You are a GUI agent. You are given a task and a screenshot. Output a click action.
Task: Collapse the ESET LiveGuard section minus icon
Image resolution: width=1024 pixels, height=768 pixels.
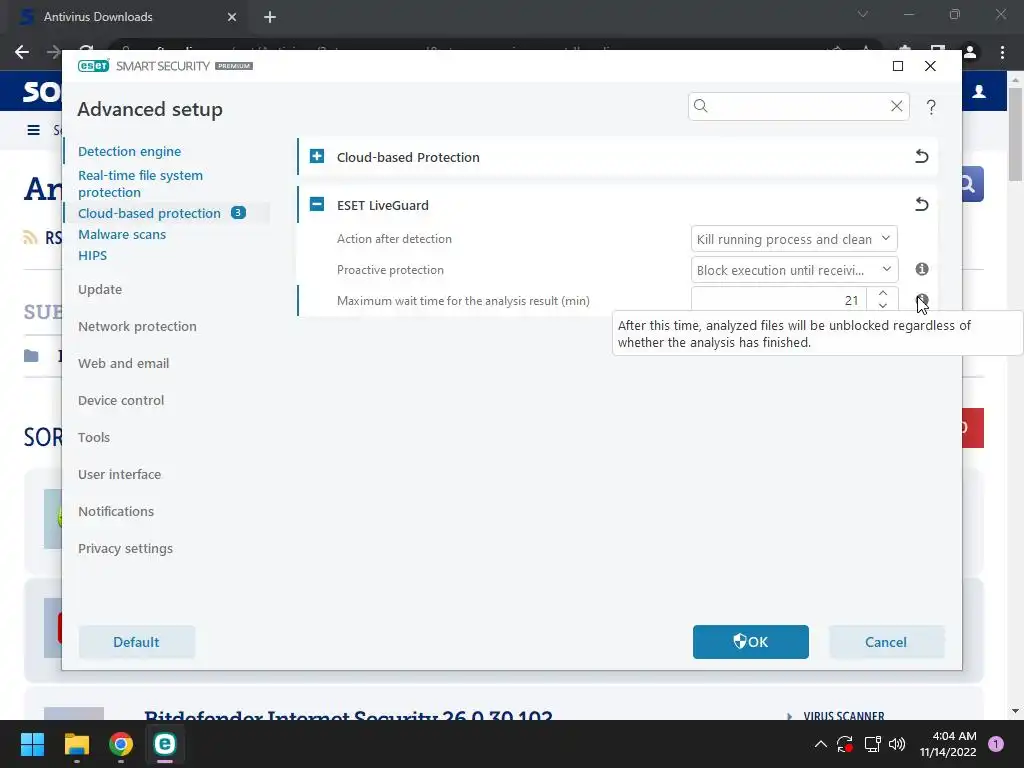(x=317, y=204)
